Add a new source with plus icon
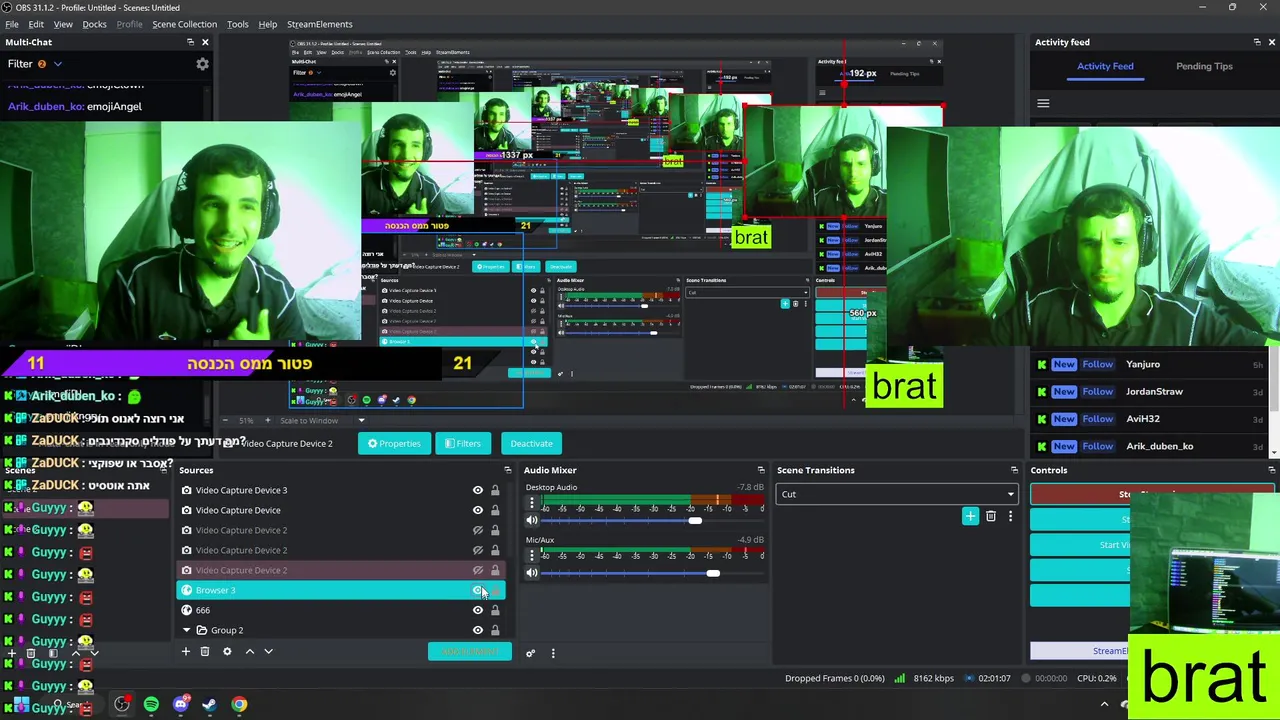 [185, 652]
